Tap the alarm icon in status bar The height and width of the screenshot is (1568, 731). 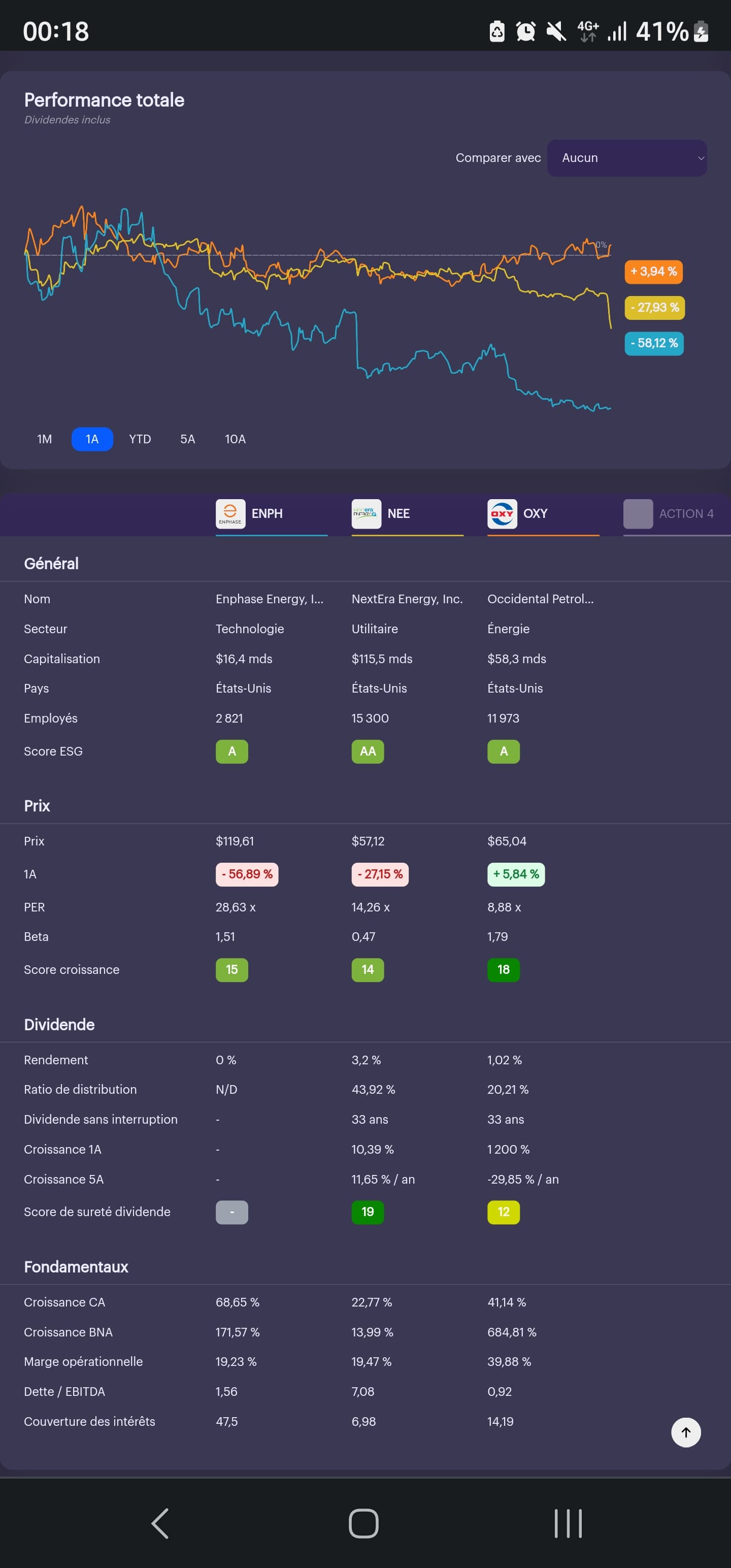(x=526, y=31)
